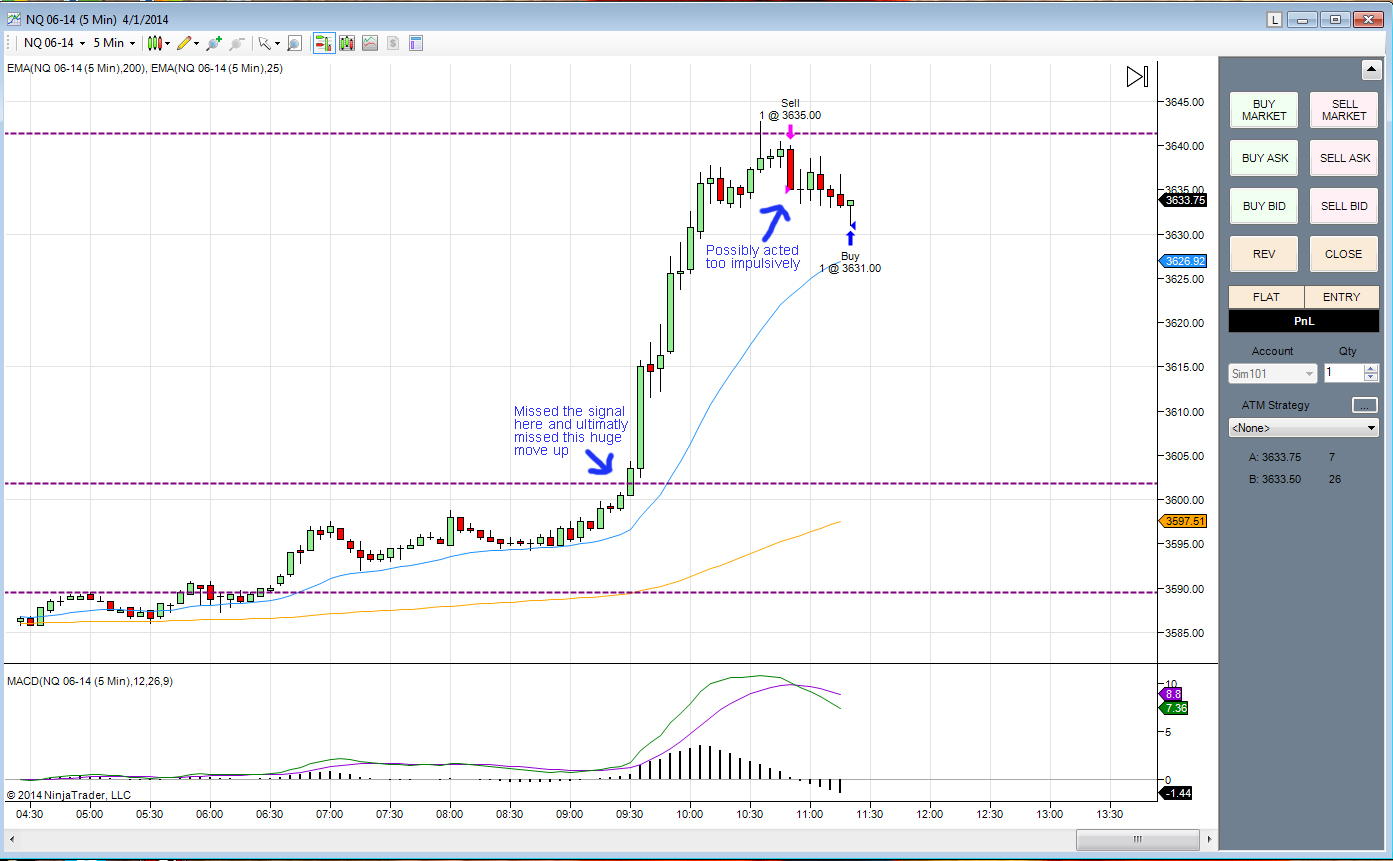Toggle the Chart Trader panel icon

[x=324, y=43]
